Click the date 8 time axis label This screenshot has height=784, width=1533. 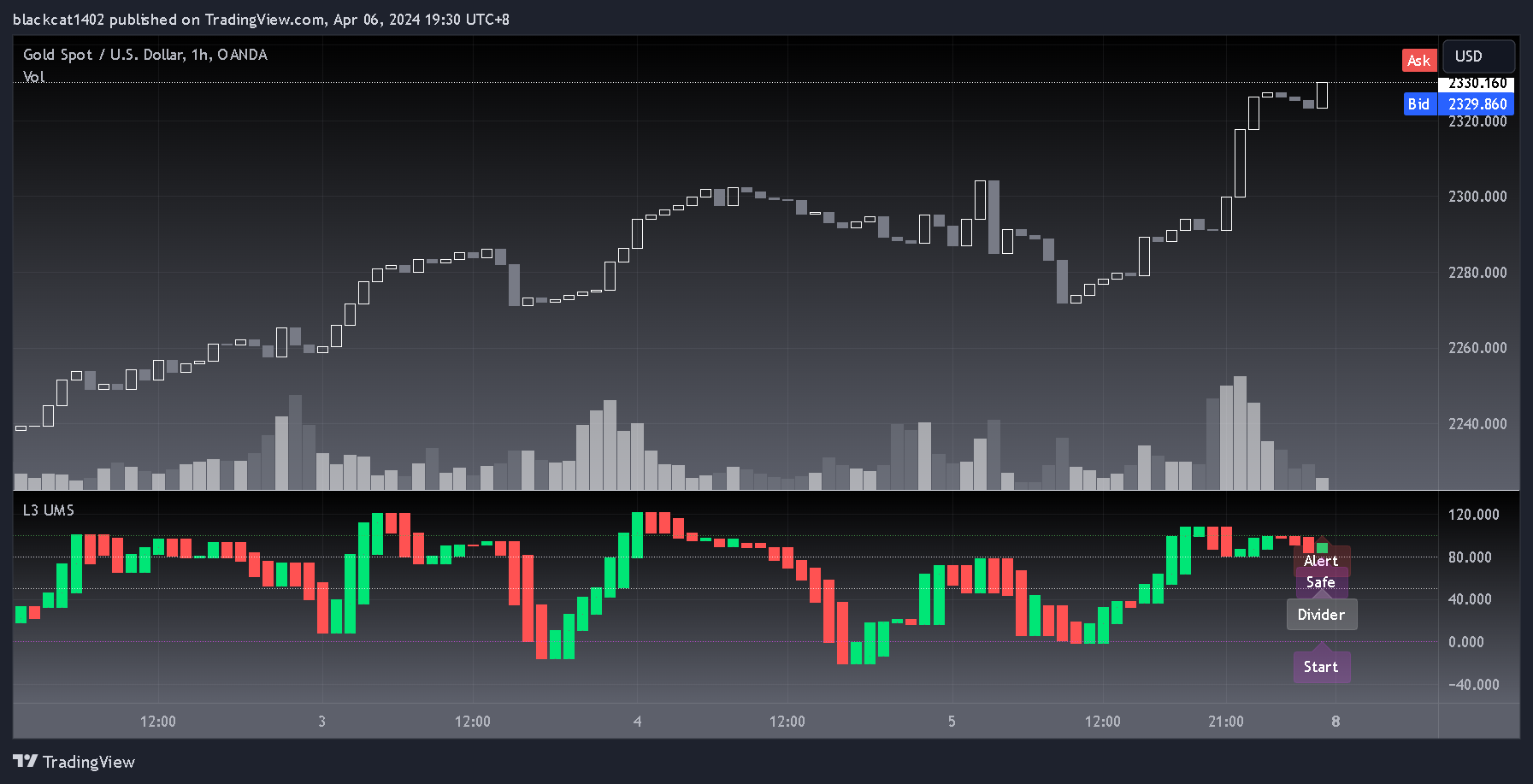pos(1335,722)
